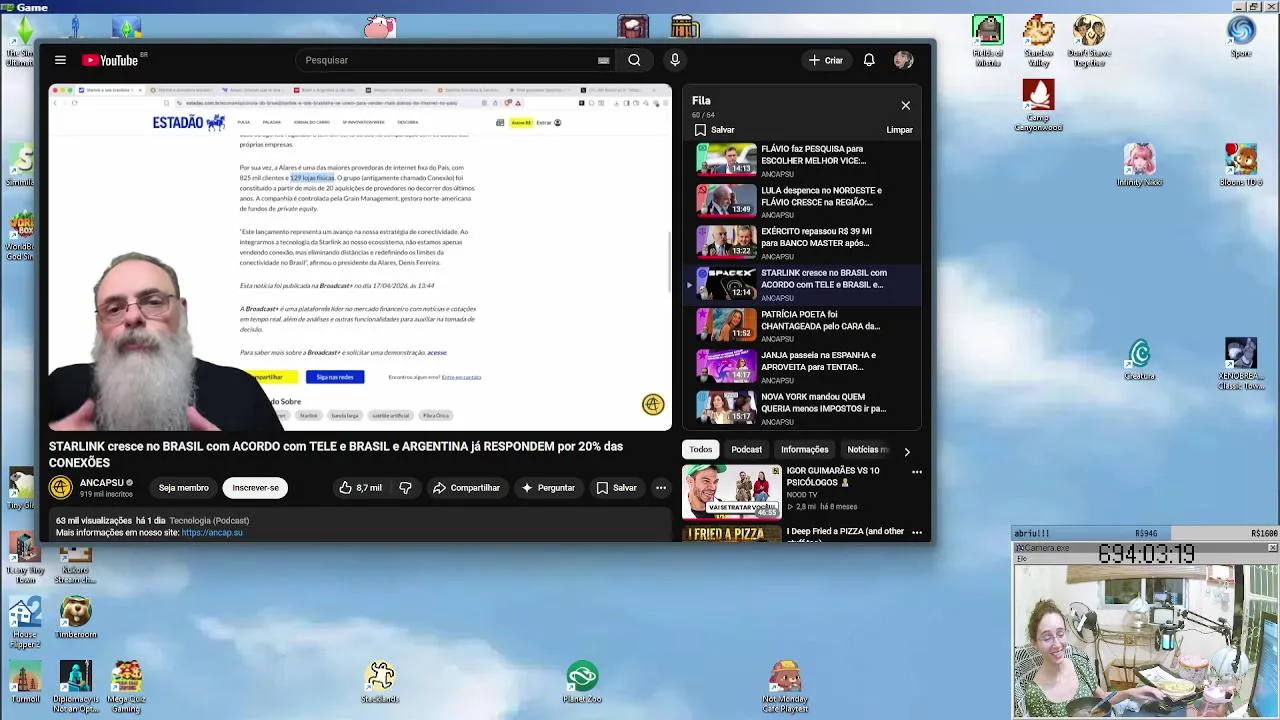1280x720 pixels.
Task: Click the Seja membro button
Action: pyautogui.click(x=184, y=488)
